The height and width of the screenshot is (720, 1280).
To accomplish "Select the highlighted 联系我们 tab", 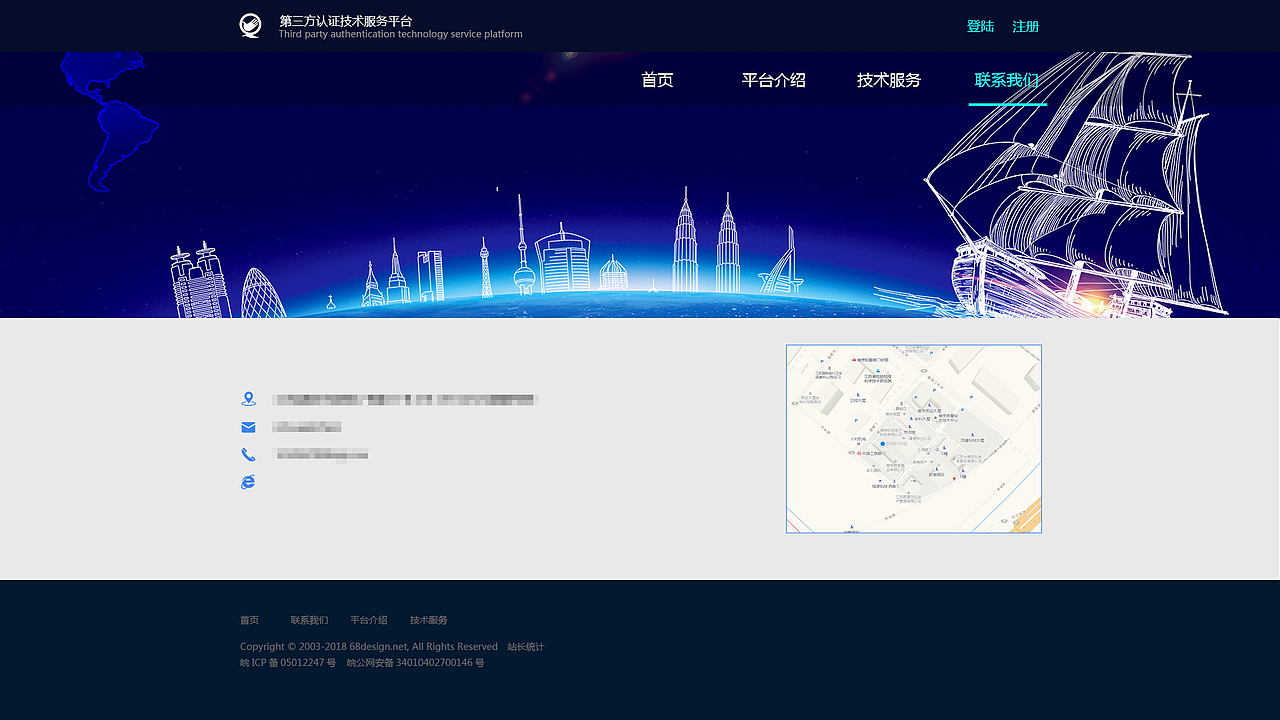I will point(1007,80).
